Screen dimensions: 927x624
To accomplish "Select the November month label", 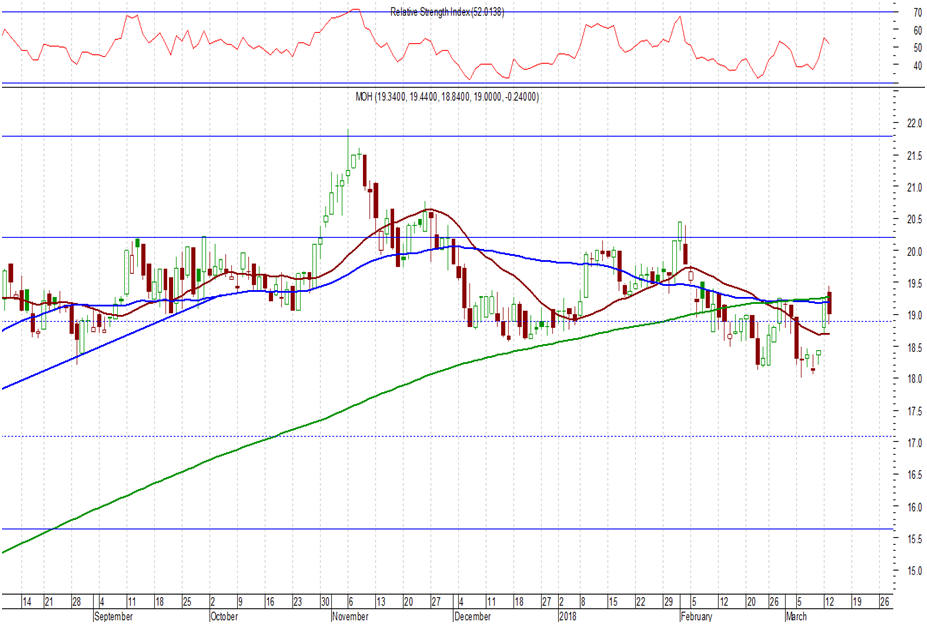I will pos(350,616).
